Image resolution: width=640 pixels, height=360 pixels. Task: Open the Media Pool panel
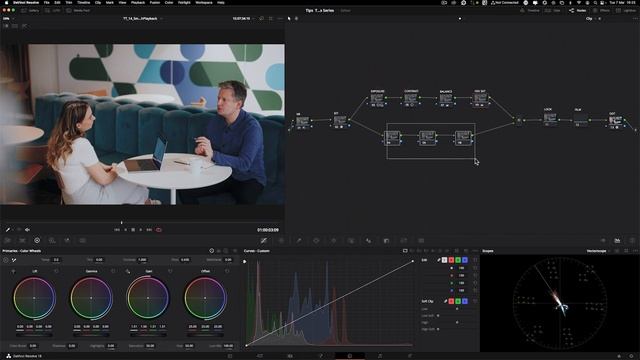click(x=79, y=11)
